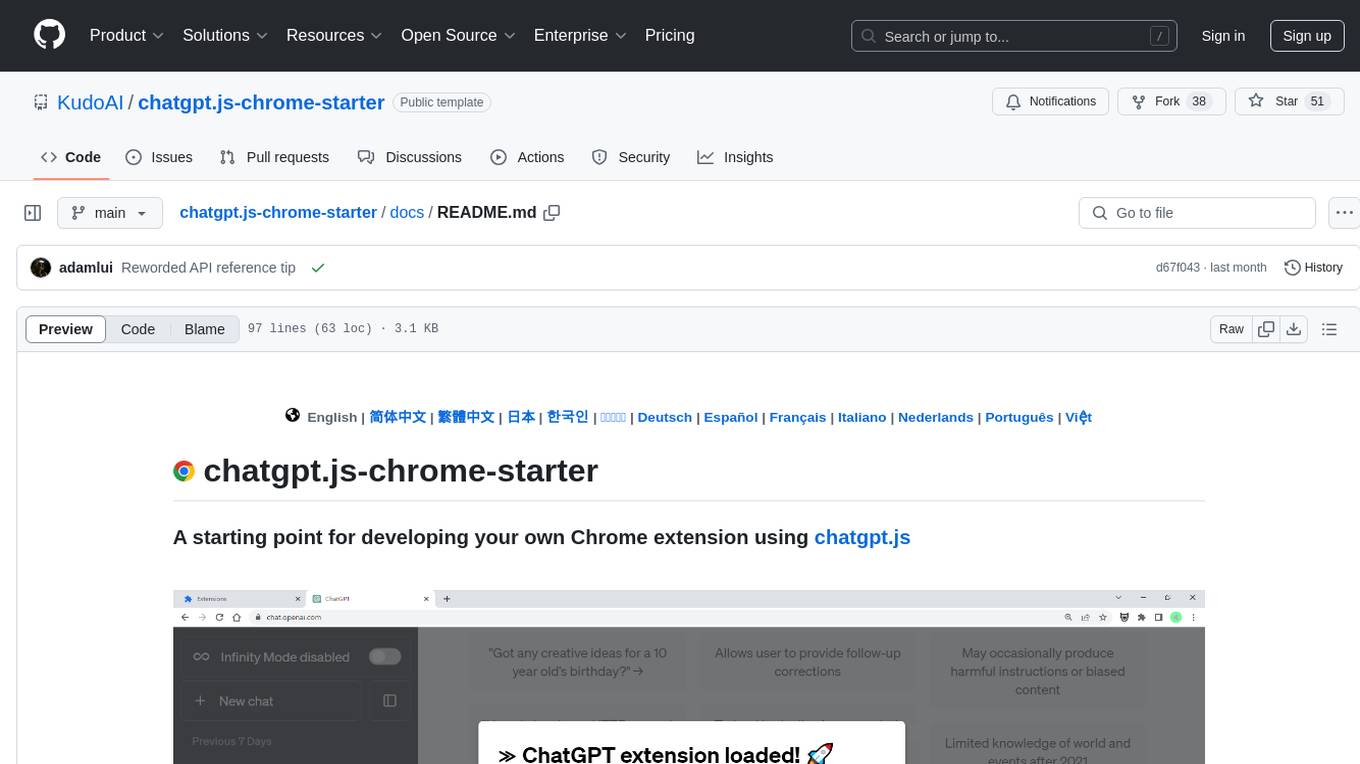View the fork count 38
Image resolution: width=1360 pixels, height=764 pixels.
(x=1199, y=101)
